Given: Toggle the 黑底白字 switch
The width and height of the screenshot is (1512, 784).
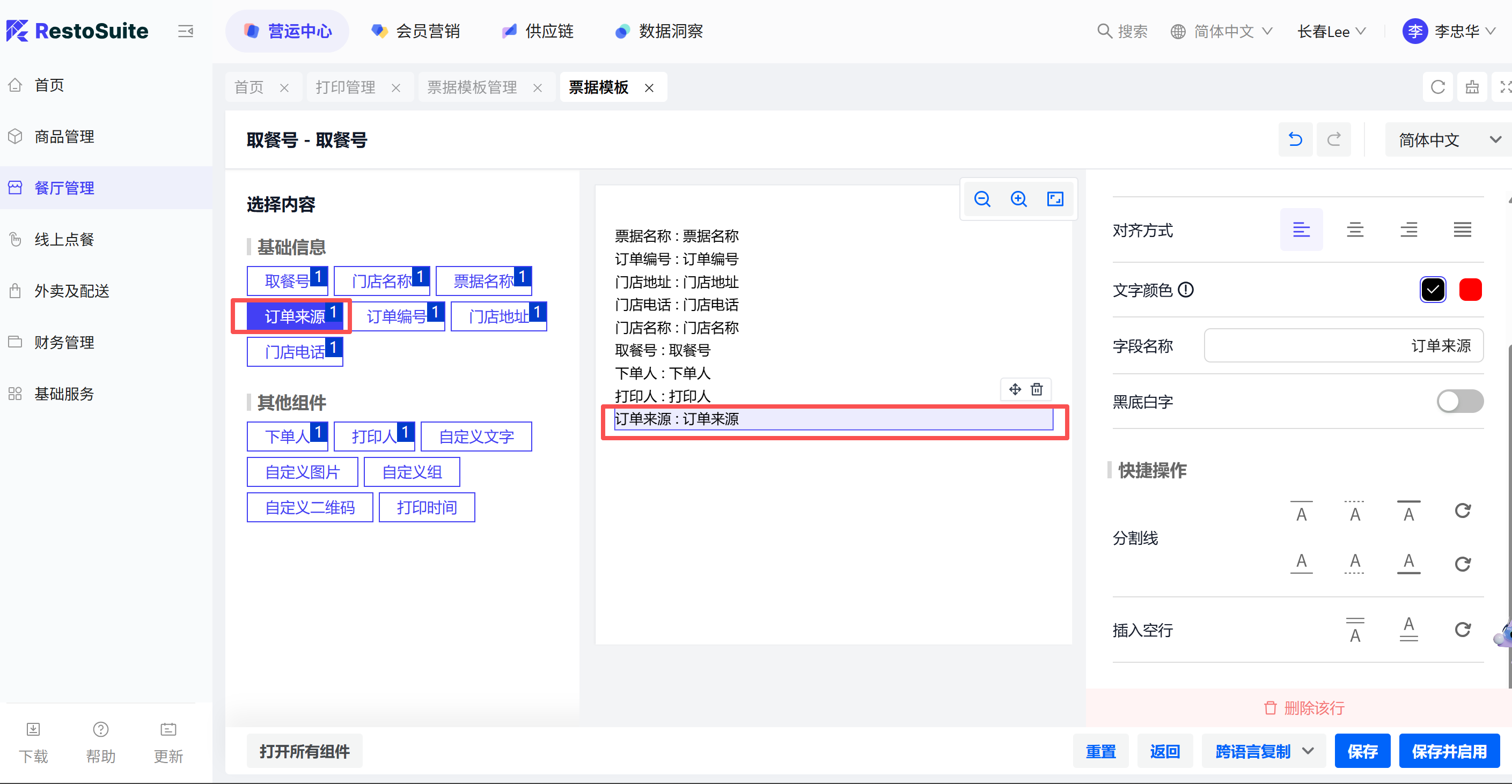Looking at the screenshot, I should [1459, 402].
